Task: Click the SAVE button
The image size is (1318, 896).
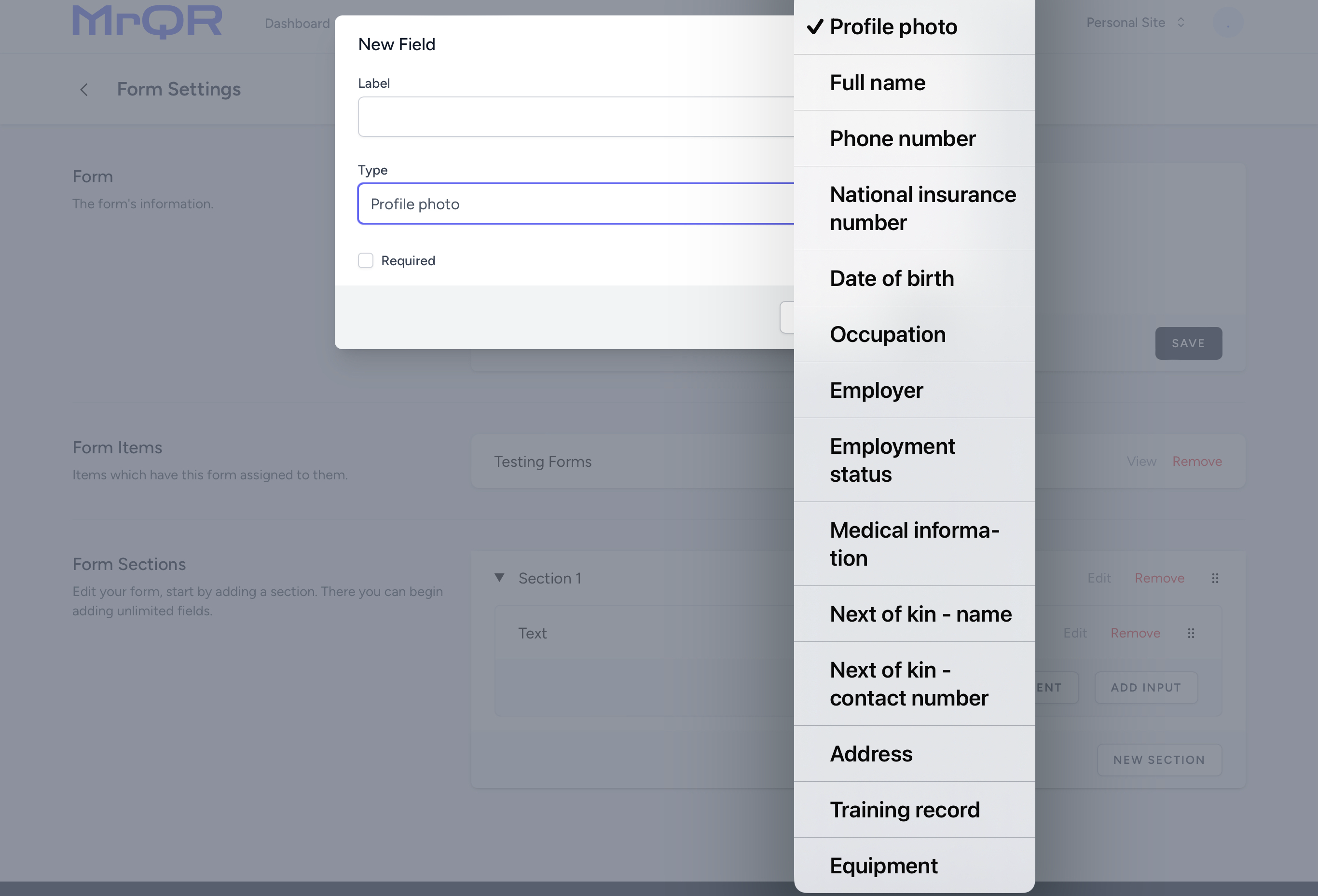Action: click(x=1188, y=343)
